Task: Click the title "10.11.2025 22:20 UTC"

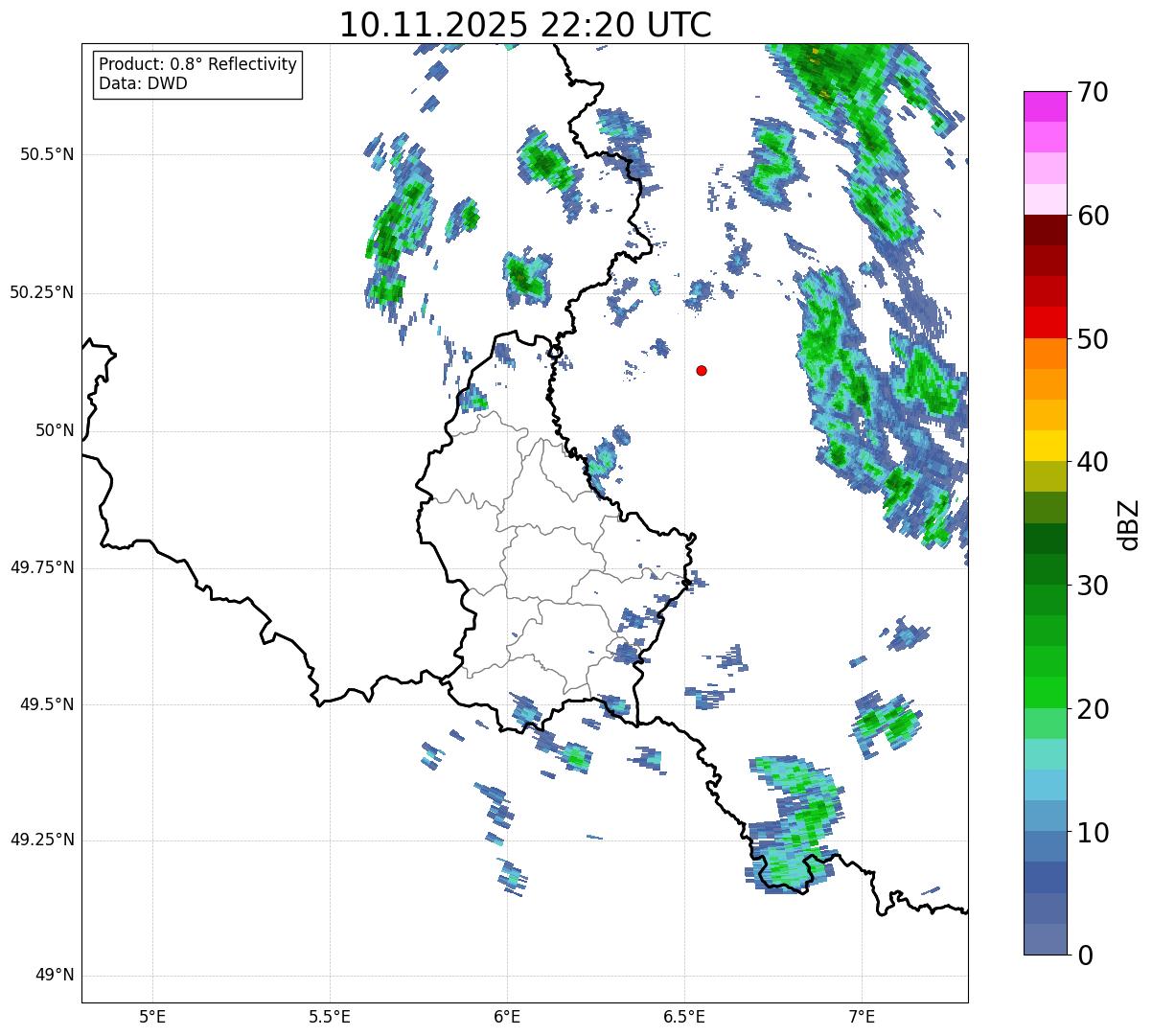Action: coord(525,24)
